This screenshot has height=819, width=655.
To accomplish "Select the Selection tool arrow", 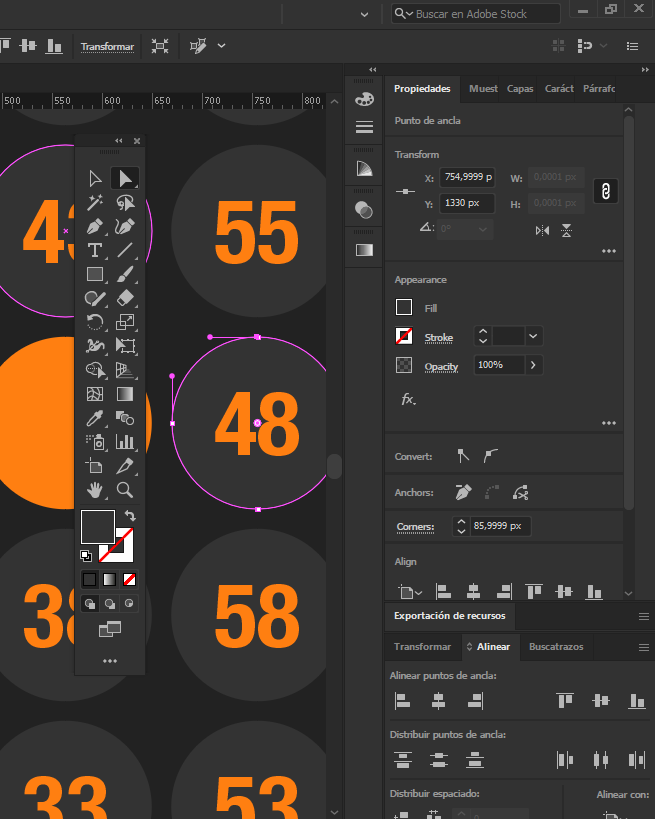I will click(x=95, y=178).
